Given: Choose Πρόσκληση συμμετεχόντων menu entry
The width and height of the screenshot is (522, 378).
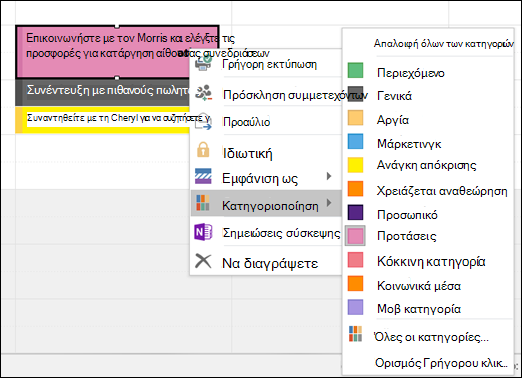Looking at the screenshot, I should 295,95.
